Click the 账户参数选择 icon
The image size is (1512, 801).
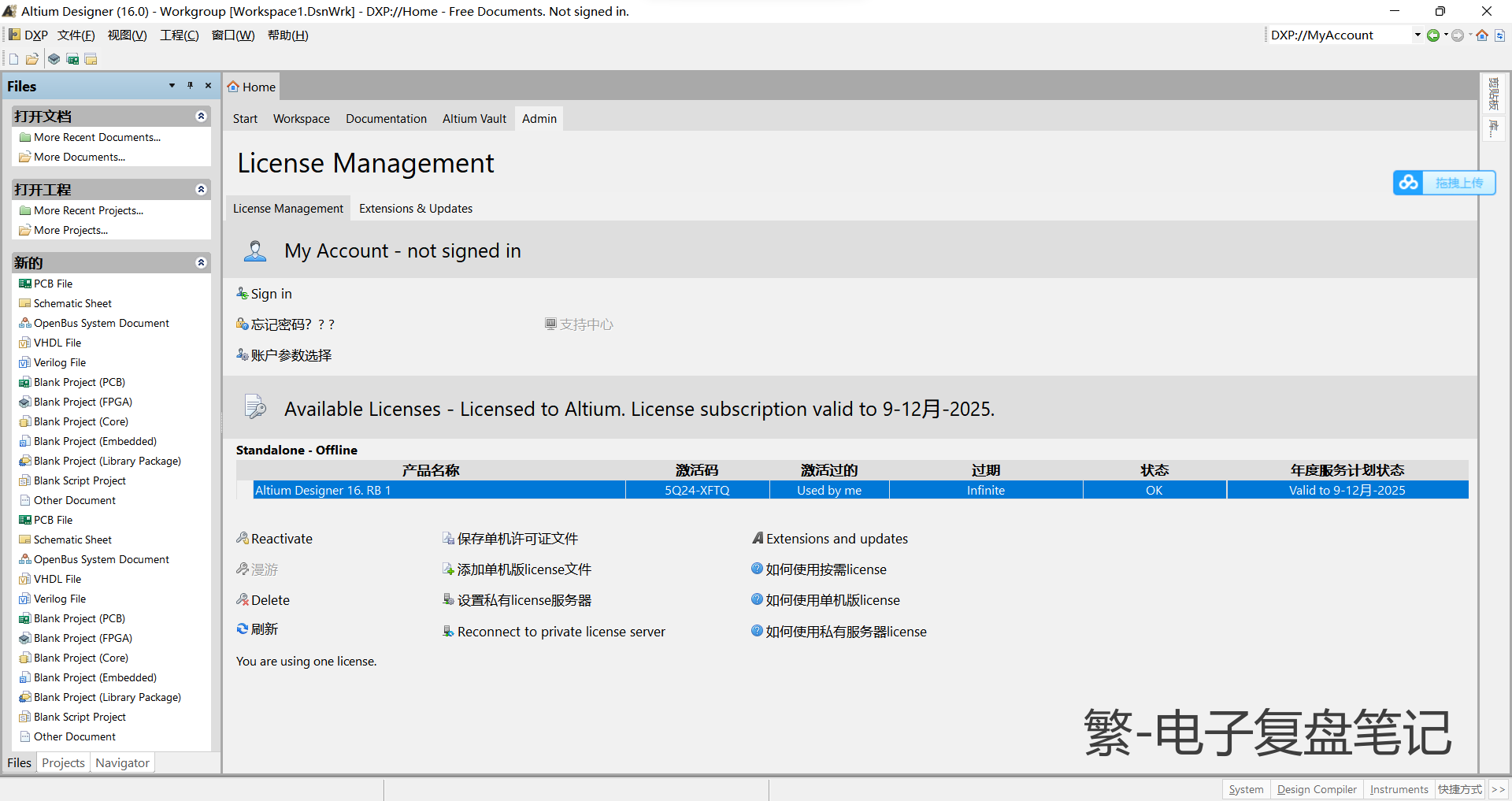243,355
